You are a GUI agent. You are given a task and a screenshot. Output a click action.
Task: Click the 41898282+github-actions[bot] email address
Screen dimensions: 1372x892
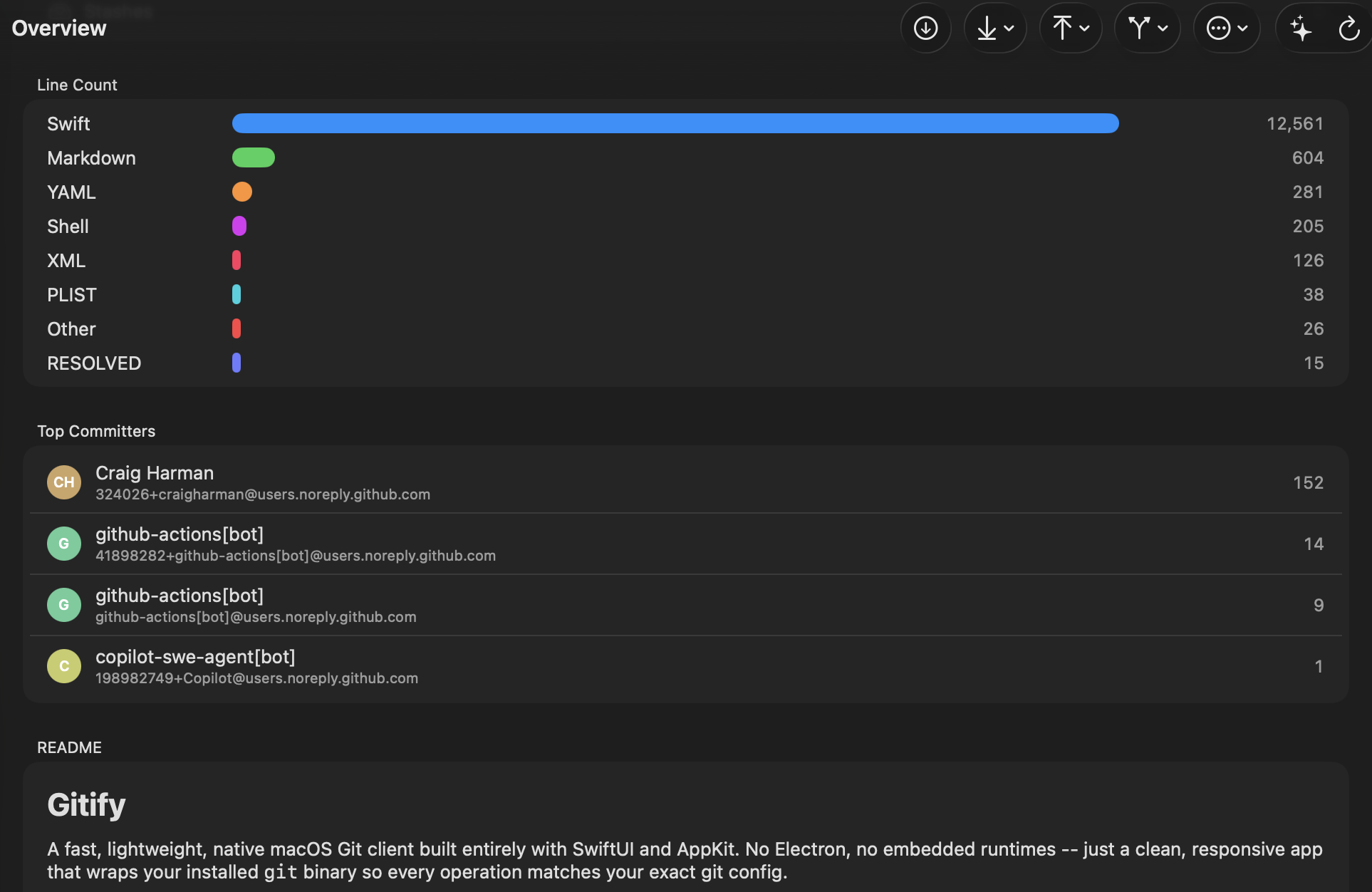click(296, 556)
